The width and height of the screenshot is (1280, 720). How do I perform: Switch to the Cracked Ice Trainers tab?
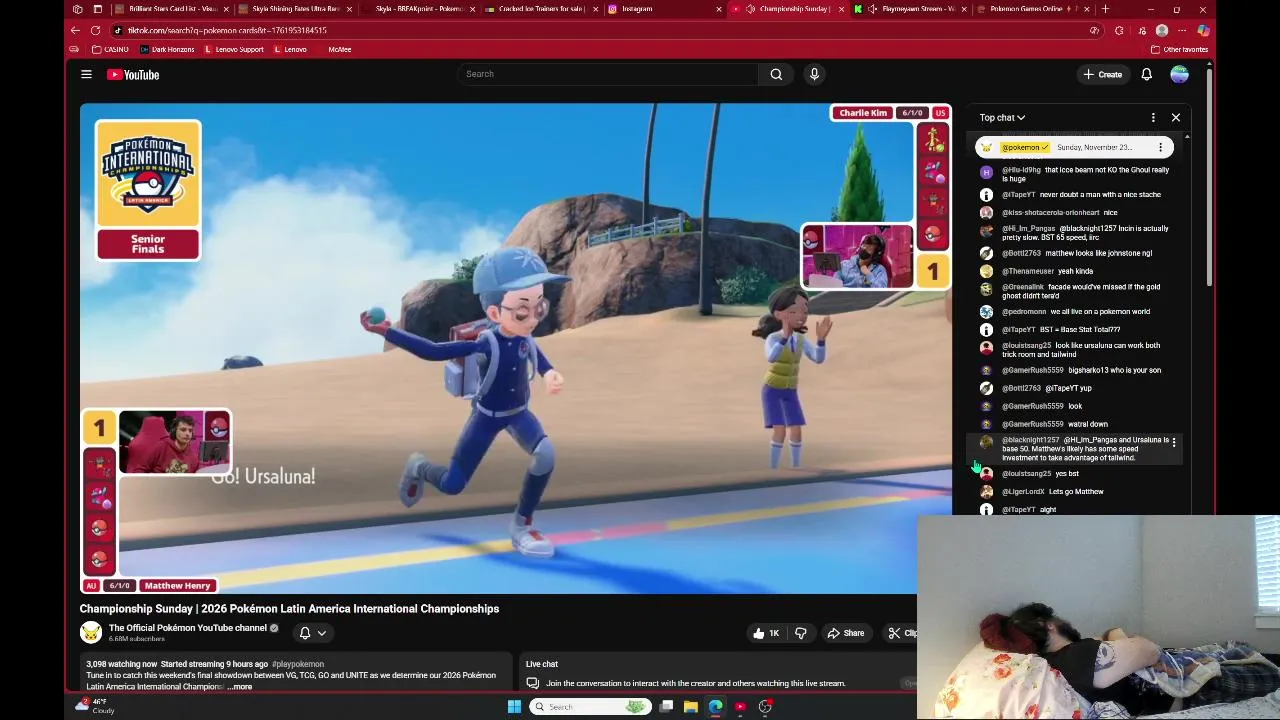[x=541, y=9]
